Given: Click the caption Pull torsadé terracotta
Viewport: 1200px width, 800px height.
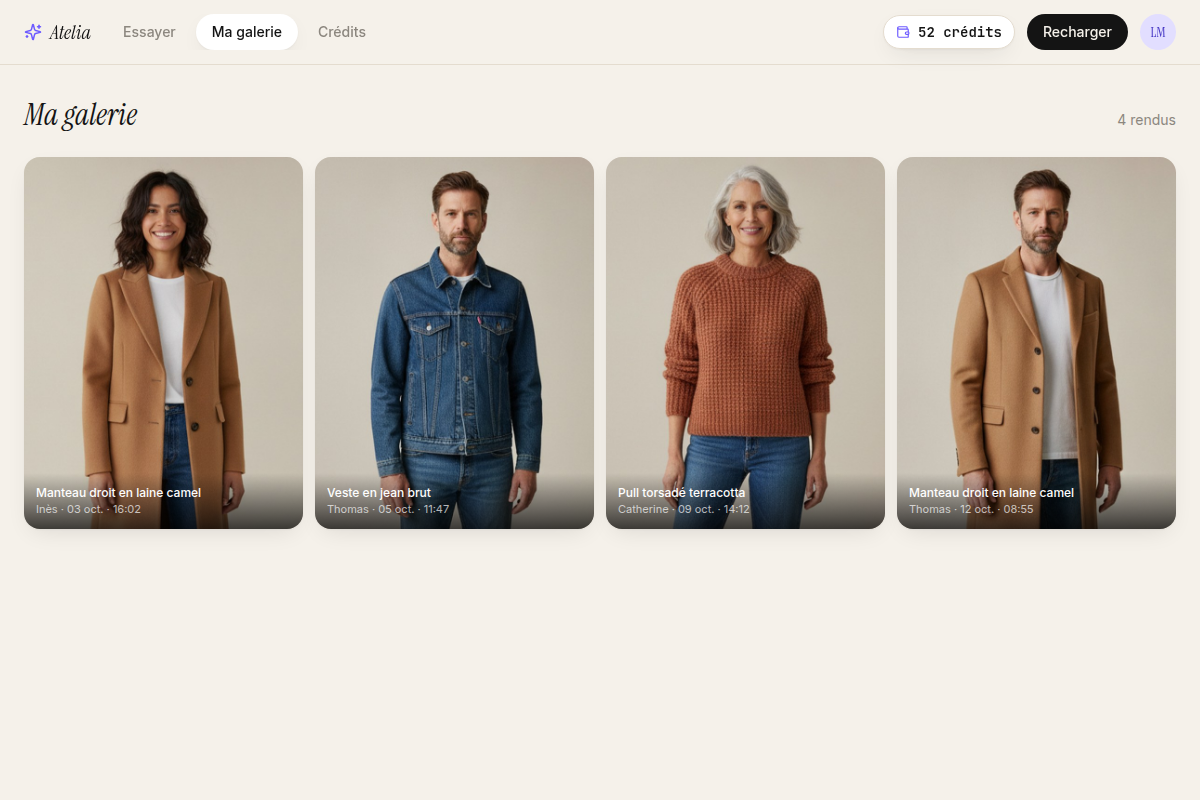Looking at the screenshot, I should click(x=681, y=493).
